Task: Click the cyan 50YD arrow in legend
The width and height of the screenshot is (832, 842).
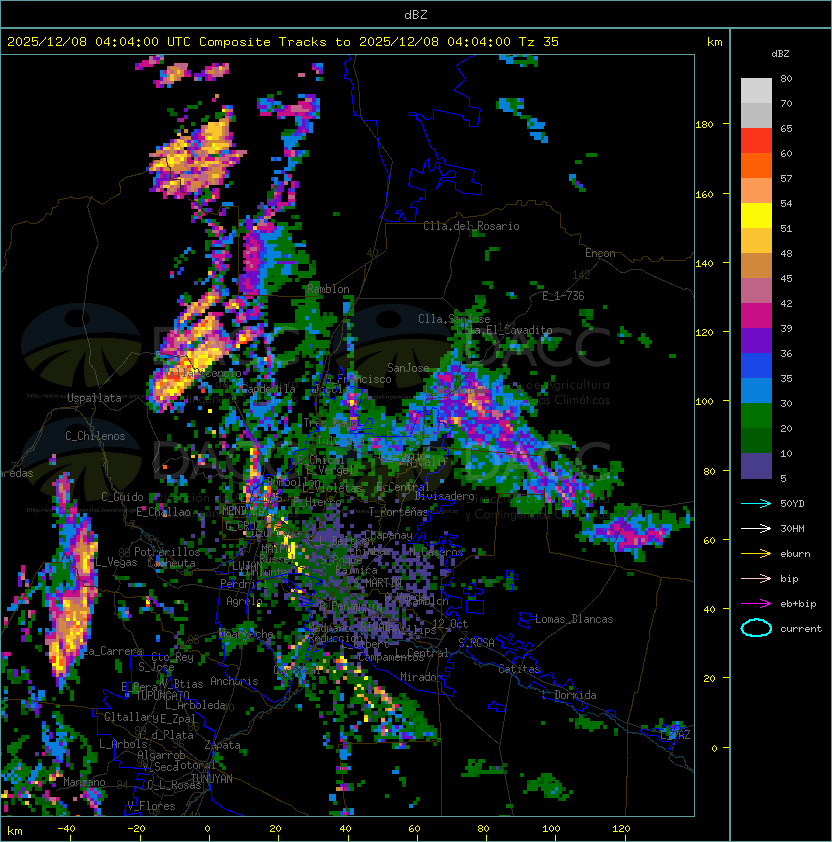Action: [x=756, y=503]
